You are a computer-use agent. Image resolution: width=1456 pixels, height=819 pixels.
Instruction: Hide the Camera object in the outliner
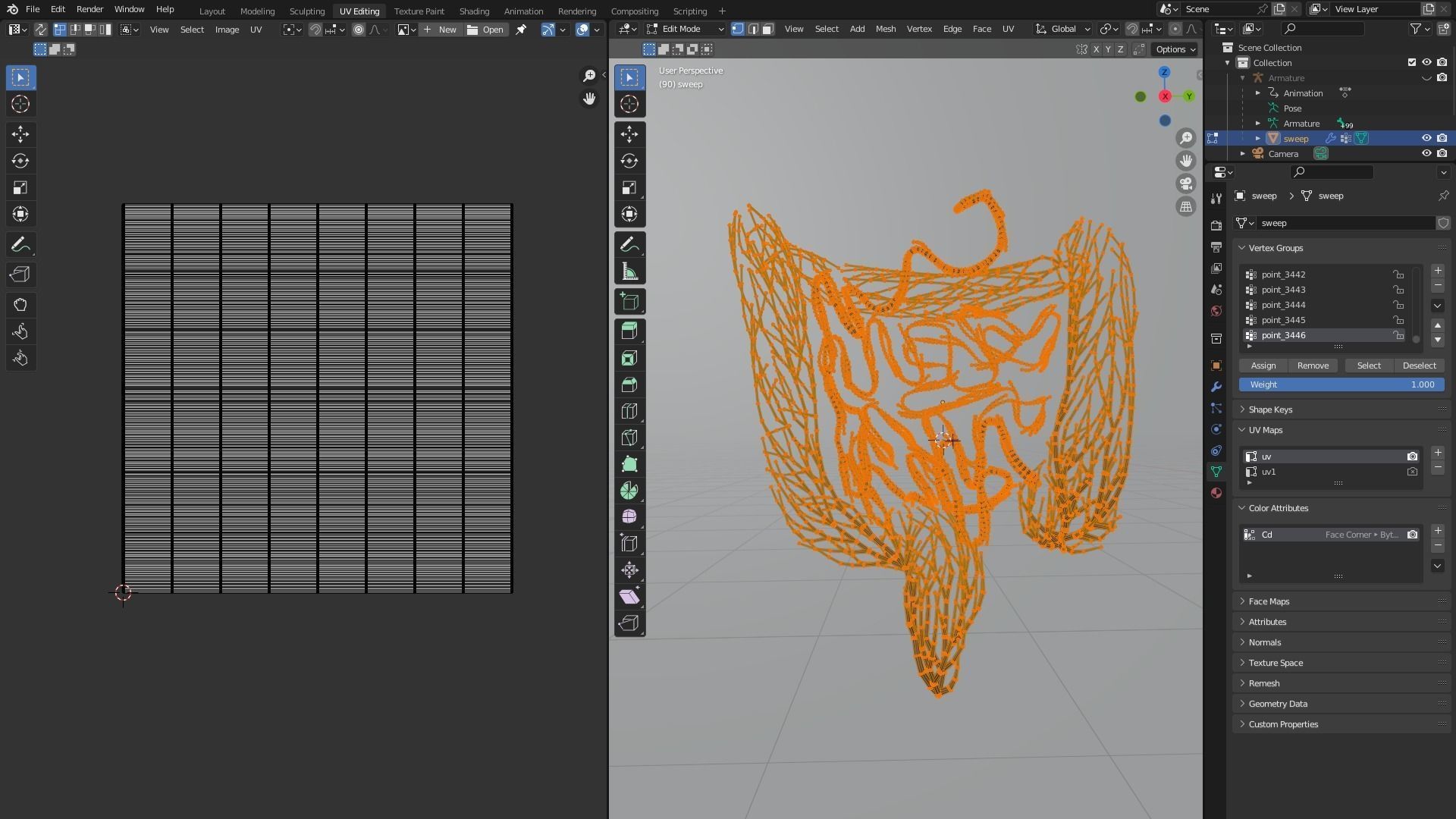(1426, 154)
